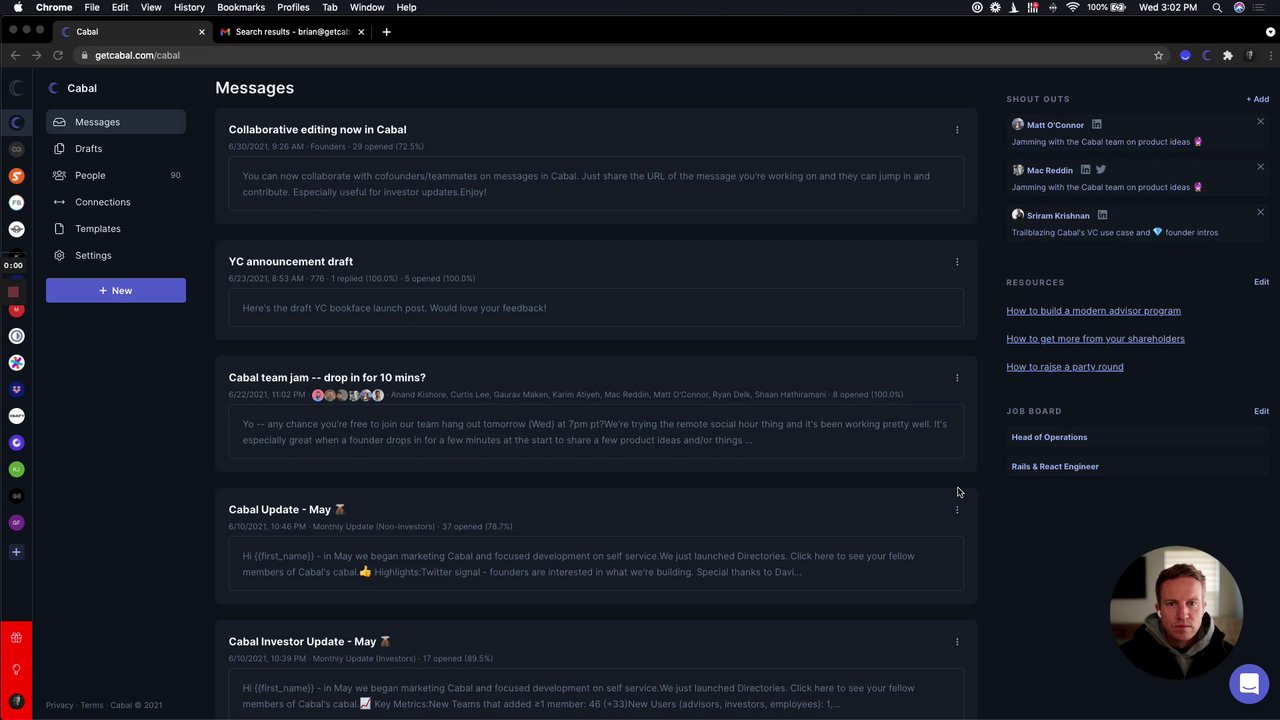Click the New message button
The width and height of the screenshot is (1280, 720).
click(115, 290)
